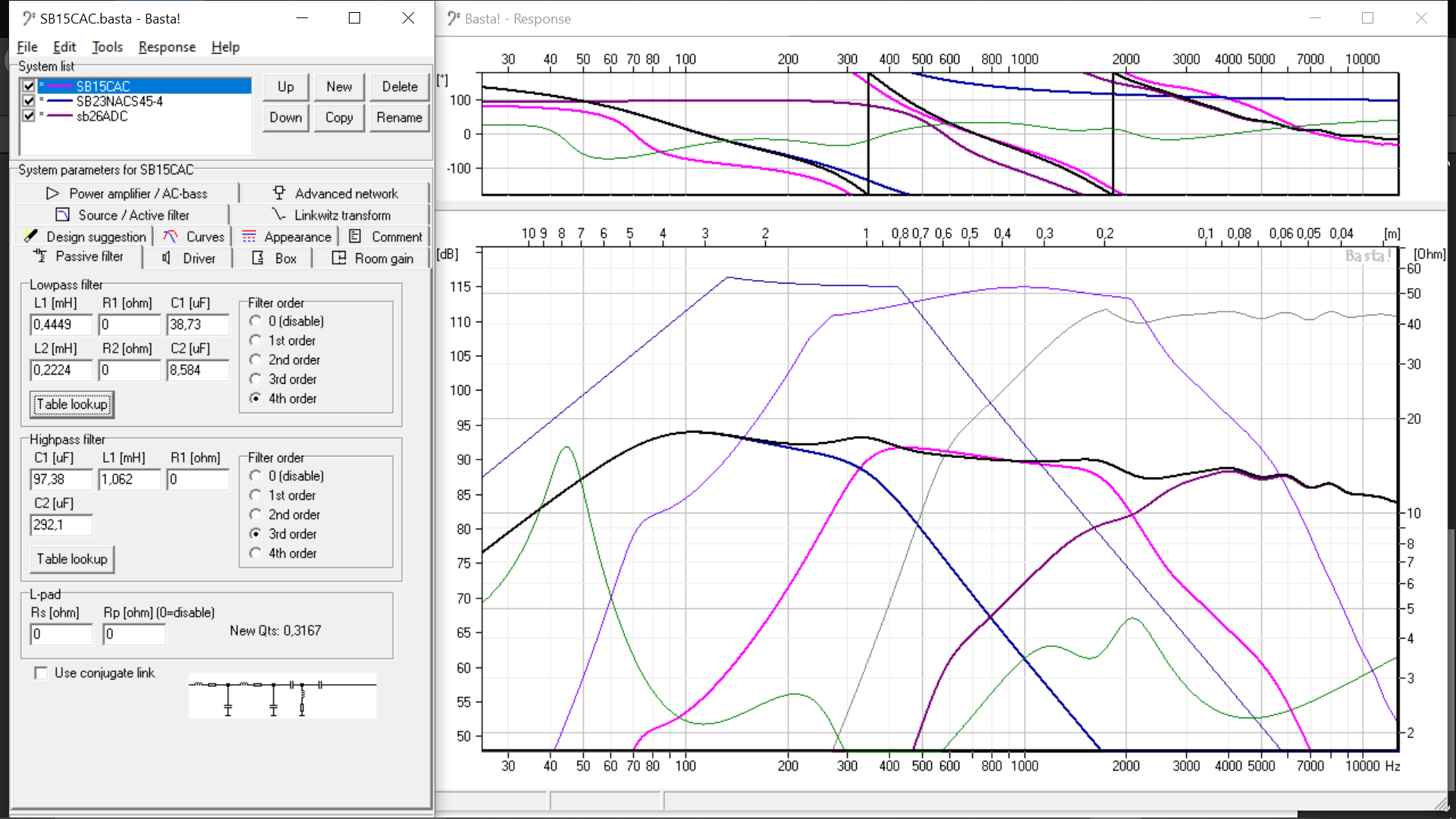Open the Room gain tab
The width and height of the screenshot is (1456, 819).
pos(372,259)
